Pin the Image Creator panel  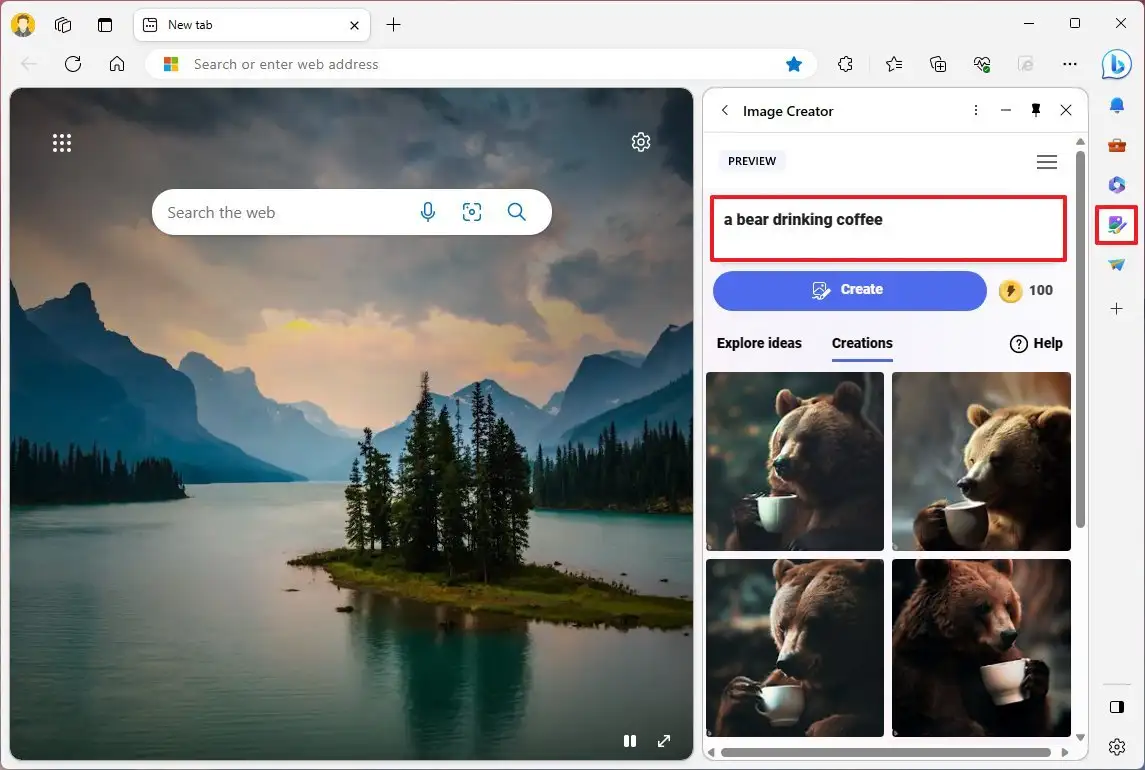click(1036, 110)
